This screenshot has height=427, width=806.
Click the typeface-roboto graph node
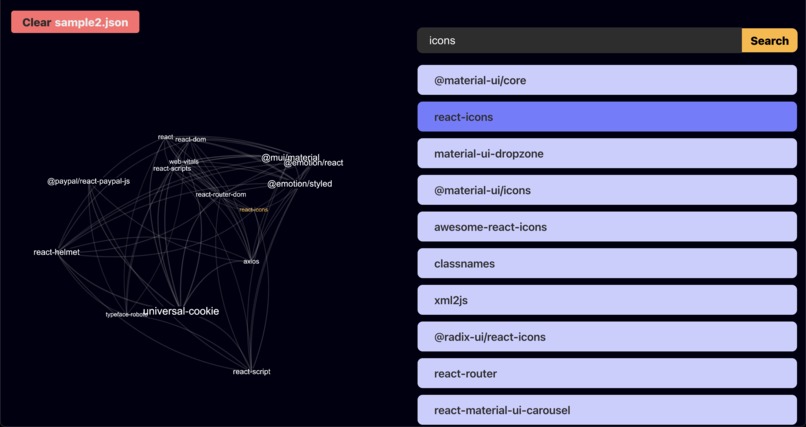[126, 314]
